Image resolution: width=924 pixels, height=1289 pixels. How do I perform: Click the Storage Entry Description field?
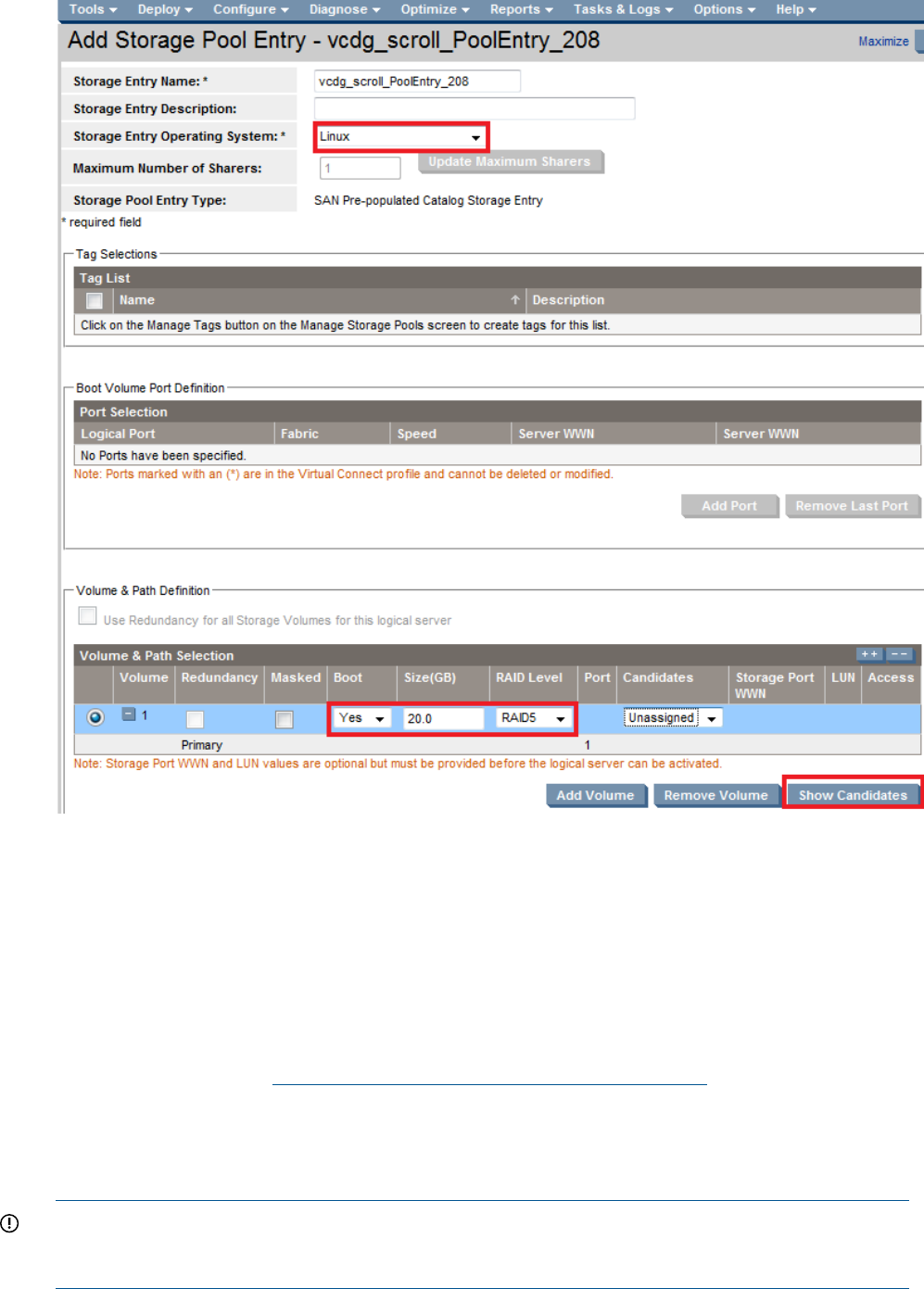[475, 108]
